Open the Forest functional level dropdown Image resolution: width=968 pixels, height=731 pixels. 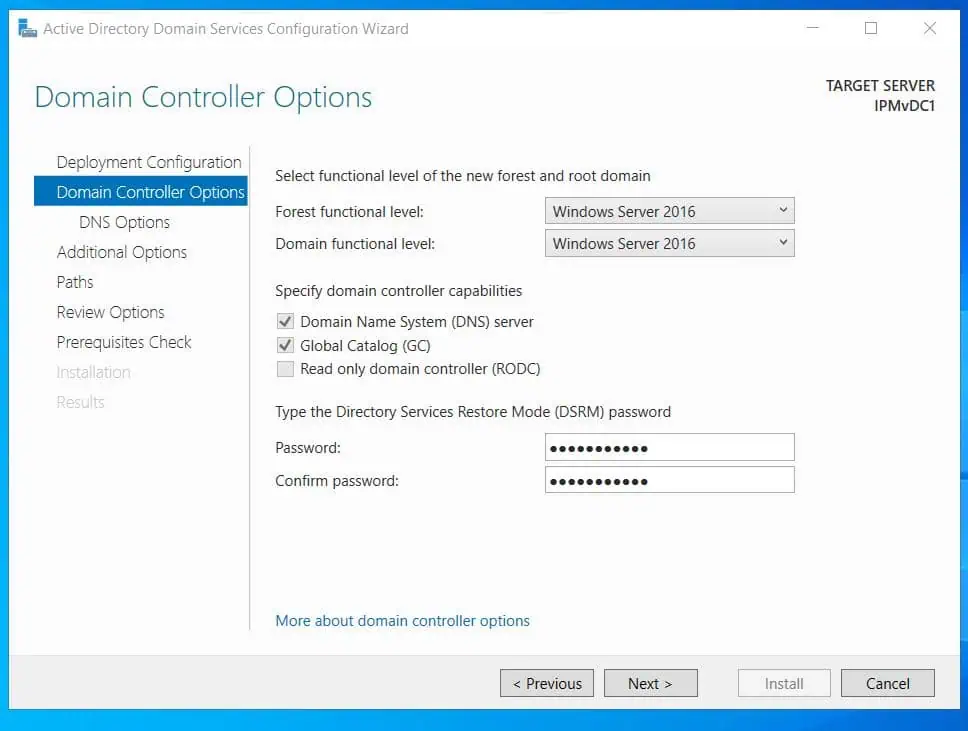pyautogui.click(x=669, y=211)
